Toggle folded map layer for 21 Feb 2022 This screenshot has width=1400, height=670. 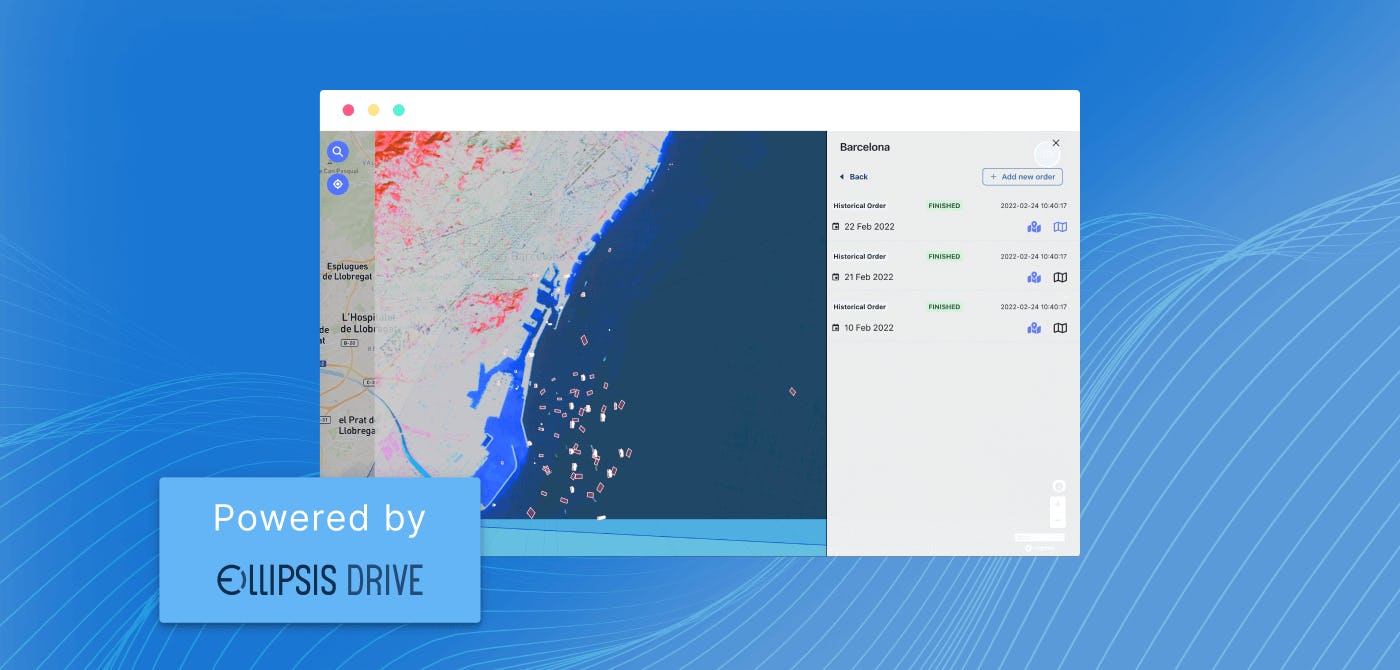(1060, 277)
